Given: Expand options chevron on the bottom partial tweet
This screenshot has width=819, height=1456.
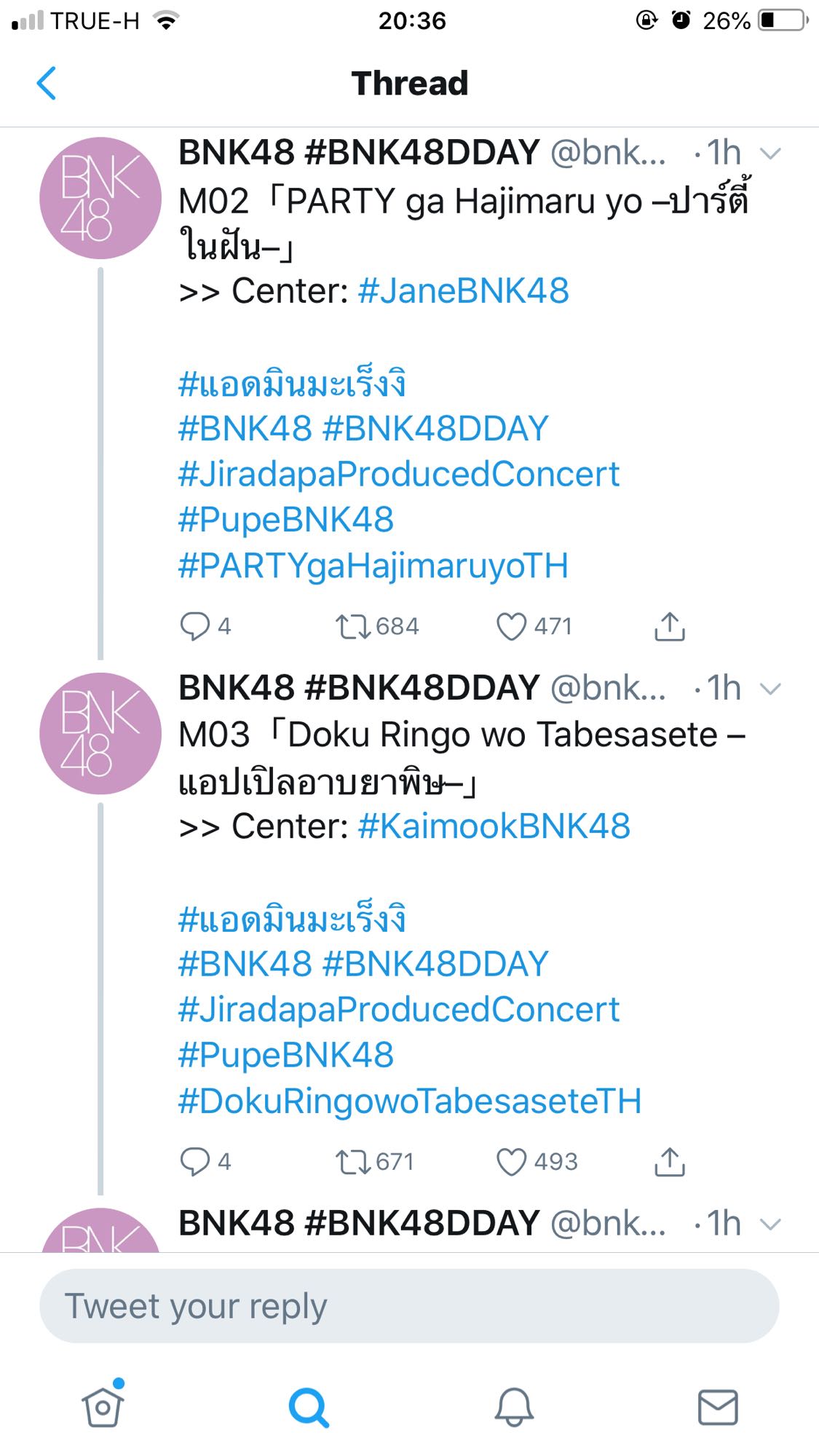Looking at the screenshot, I should 769,1224.
